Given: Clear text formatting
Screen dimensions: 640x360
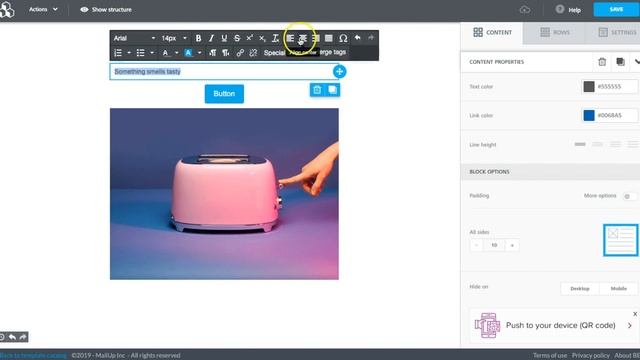Looking at the screenshot, I should [x=275, y=38].
